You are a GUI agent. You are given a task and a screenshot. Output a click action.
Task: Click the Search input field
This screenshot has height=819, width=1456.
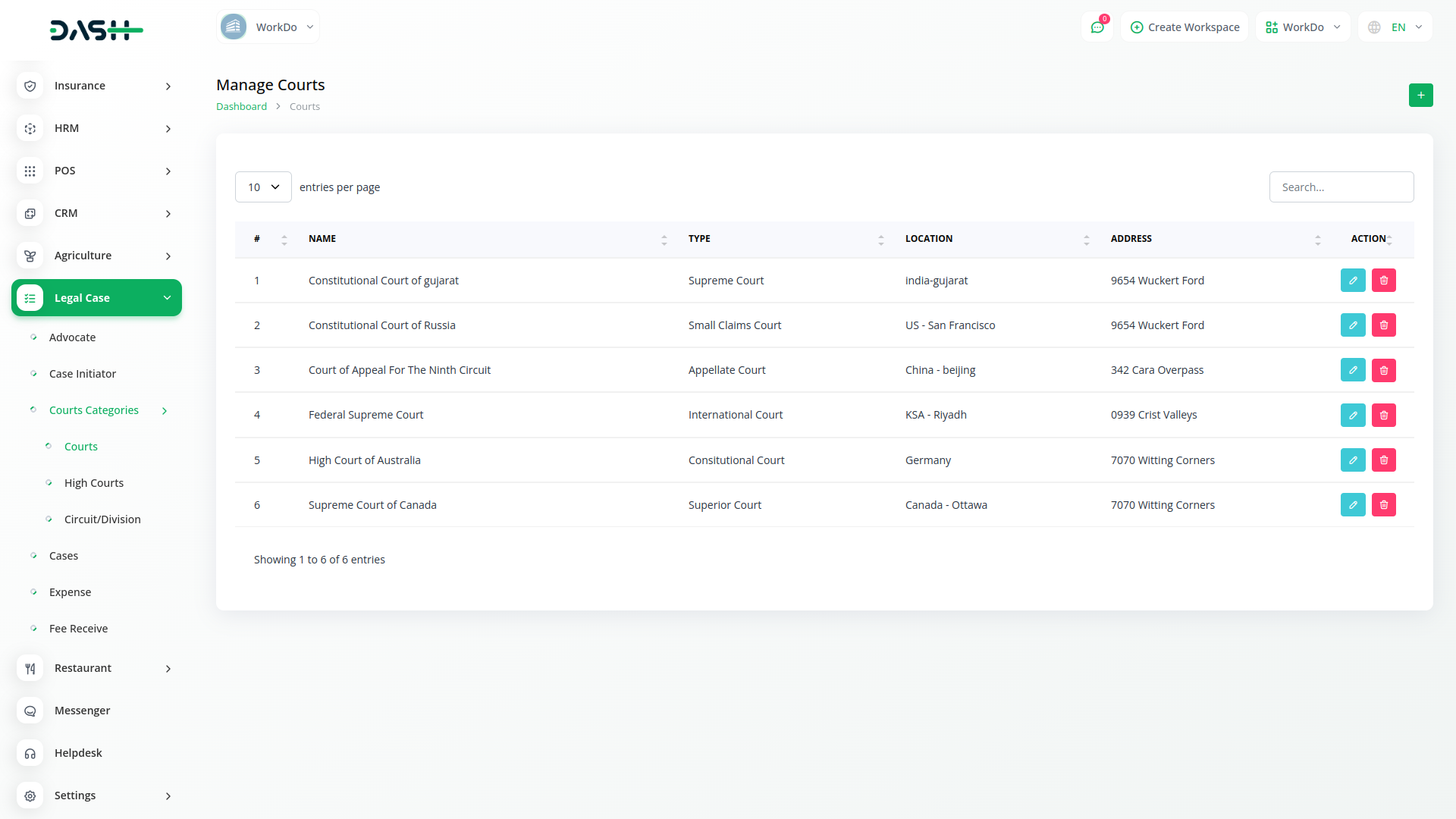point(1341,187)
